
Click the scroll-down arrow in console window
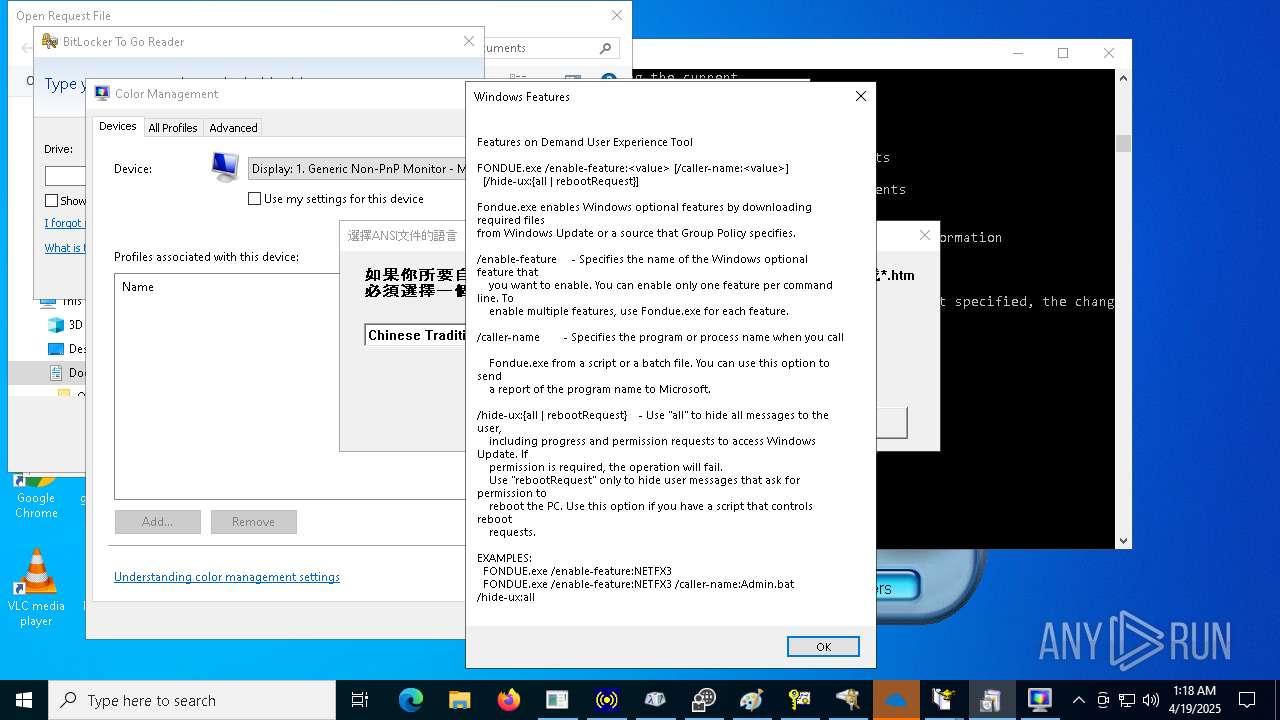tap(1123, 541)
